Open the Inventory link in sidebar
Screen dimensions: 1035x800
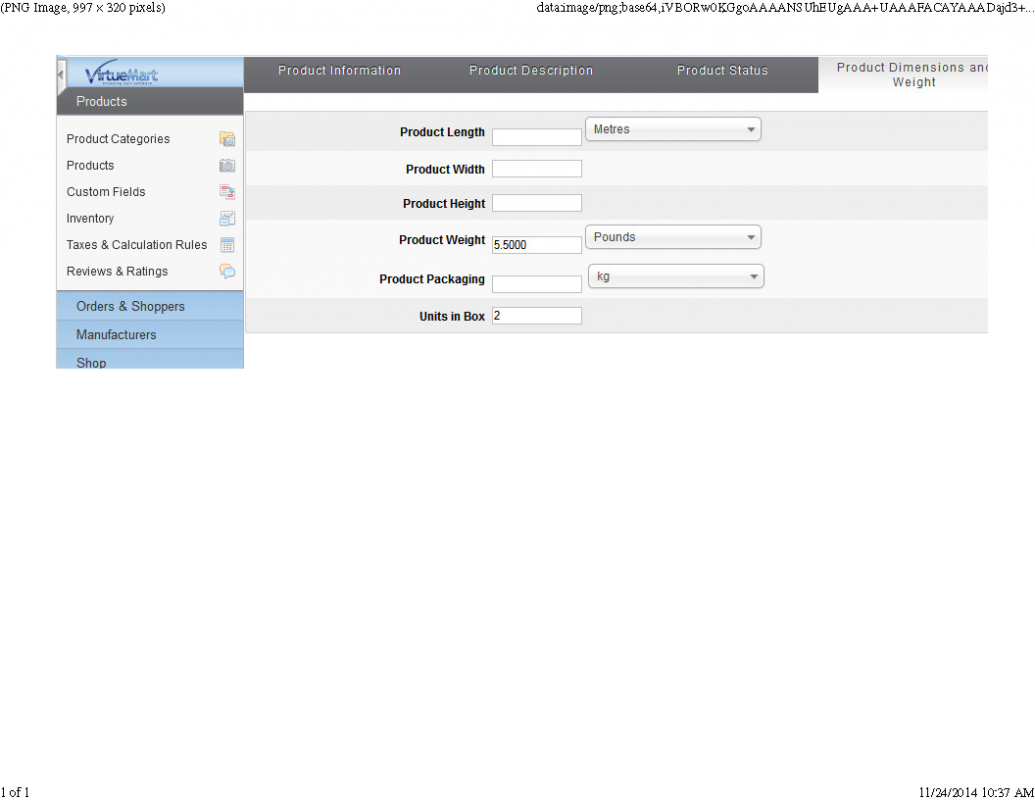click(90, 218)
